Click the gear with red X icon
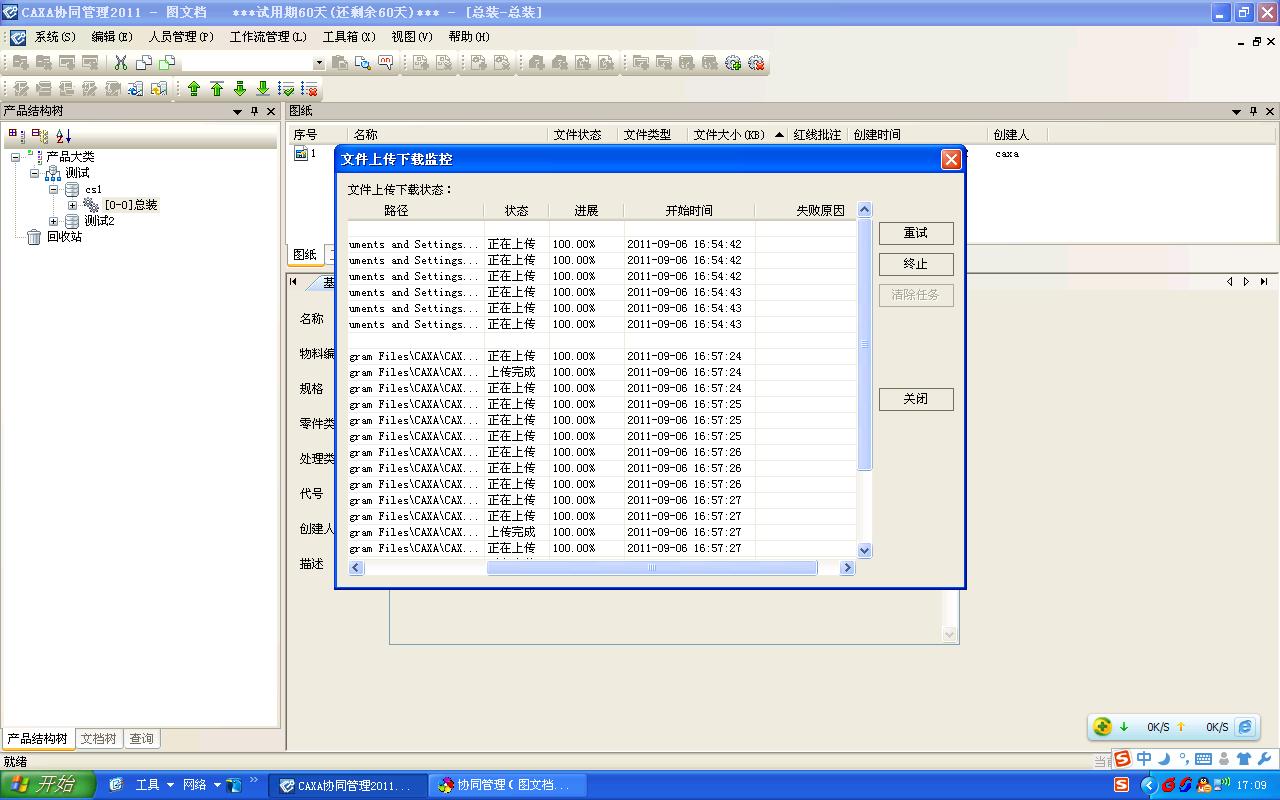The width and height of the screenshot is (1280, 800). coord(756,63)
